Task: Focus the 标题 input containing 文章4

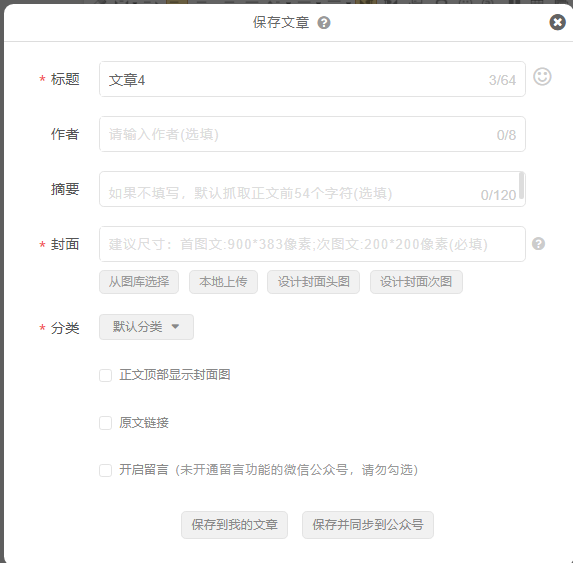Action: tap(312, 79)
